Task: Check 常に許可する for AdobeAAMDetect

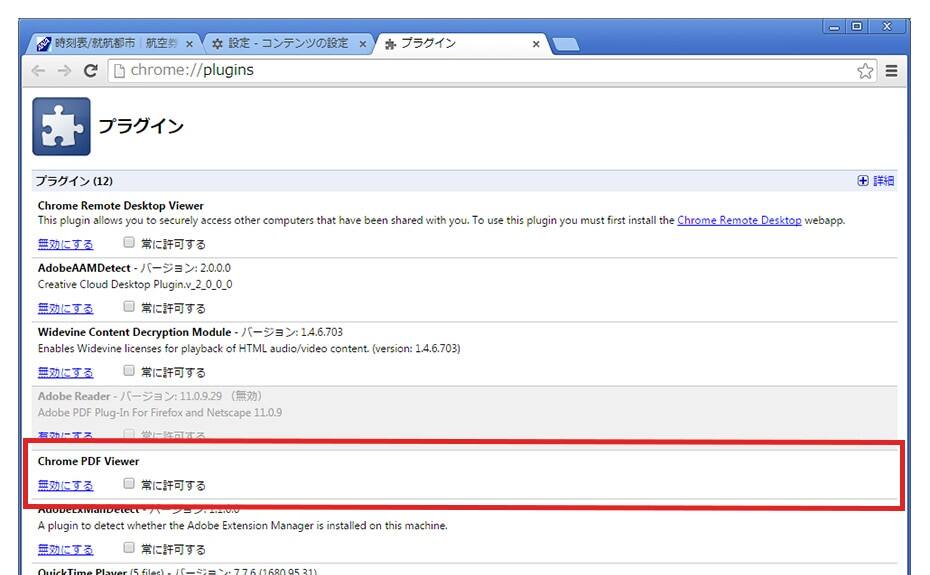Action: tap(129, 306)
